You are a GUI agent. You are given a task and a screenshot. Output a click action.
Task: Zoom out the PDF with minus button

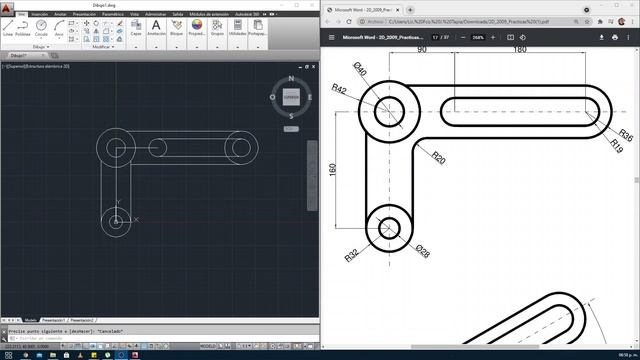(x=463, y=38)
